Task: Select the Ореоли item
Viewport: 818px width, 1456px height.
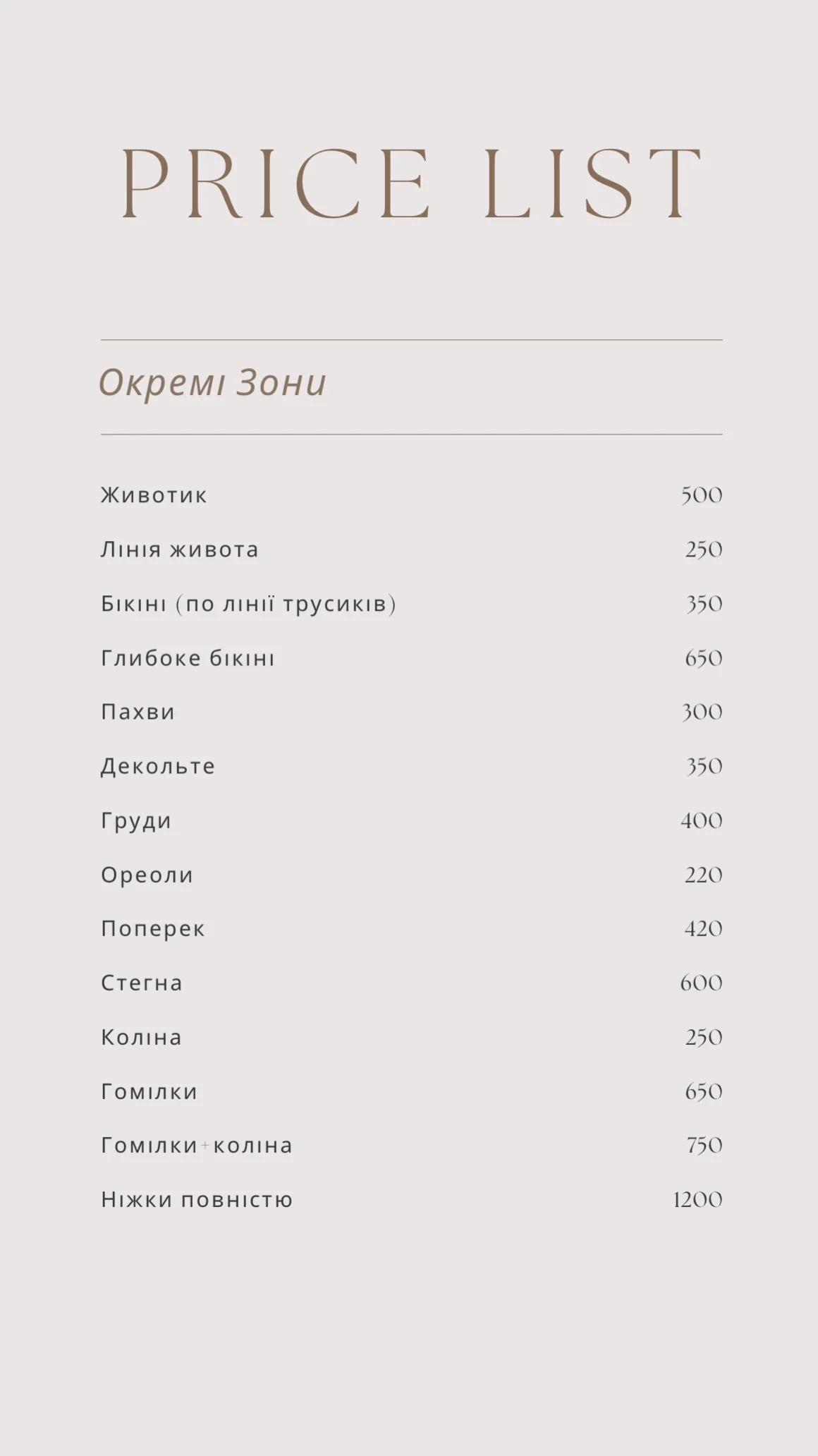Action: point(147,875)
